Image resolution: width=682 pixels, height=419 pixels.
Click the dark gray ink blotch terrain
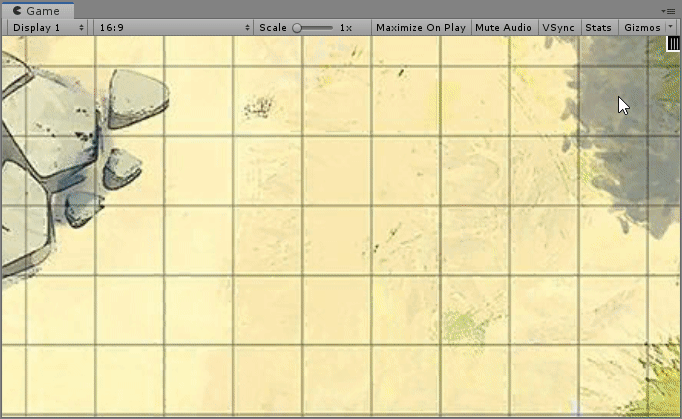[x=622, y=131]
